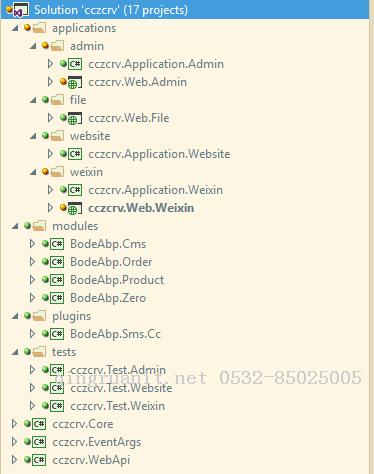The width and height of the screenshot is (374, 474).
Task: Click web project icon of cczcrv.Web.File
Action: pyautogui.click(x=75, y=118)
